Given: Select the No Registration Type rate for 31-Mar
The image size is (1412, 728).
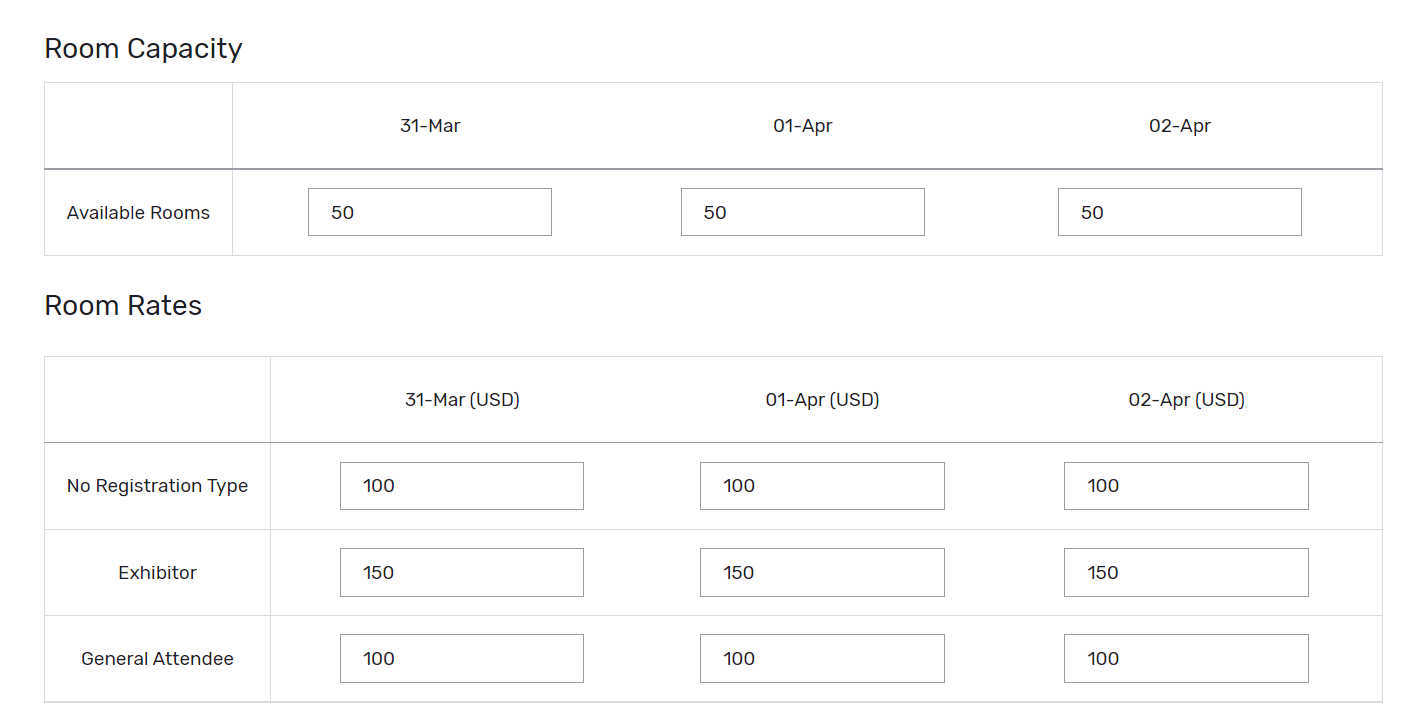Looking at the screenshot, I should click(461, 485).
